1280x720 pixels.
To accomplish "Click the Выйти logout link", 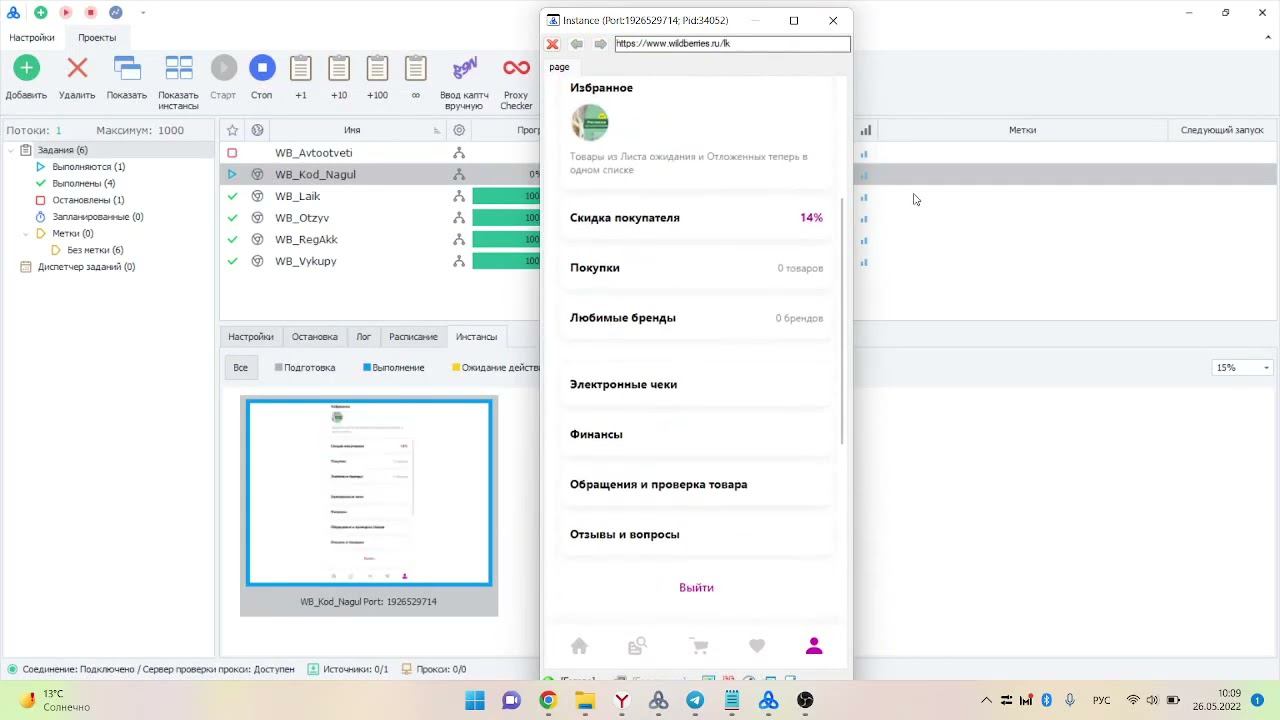I will point(696,588).
